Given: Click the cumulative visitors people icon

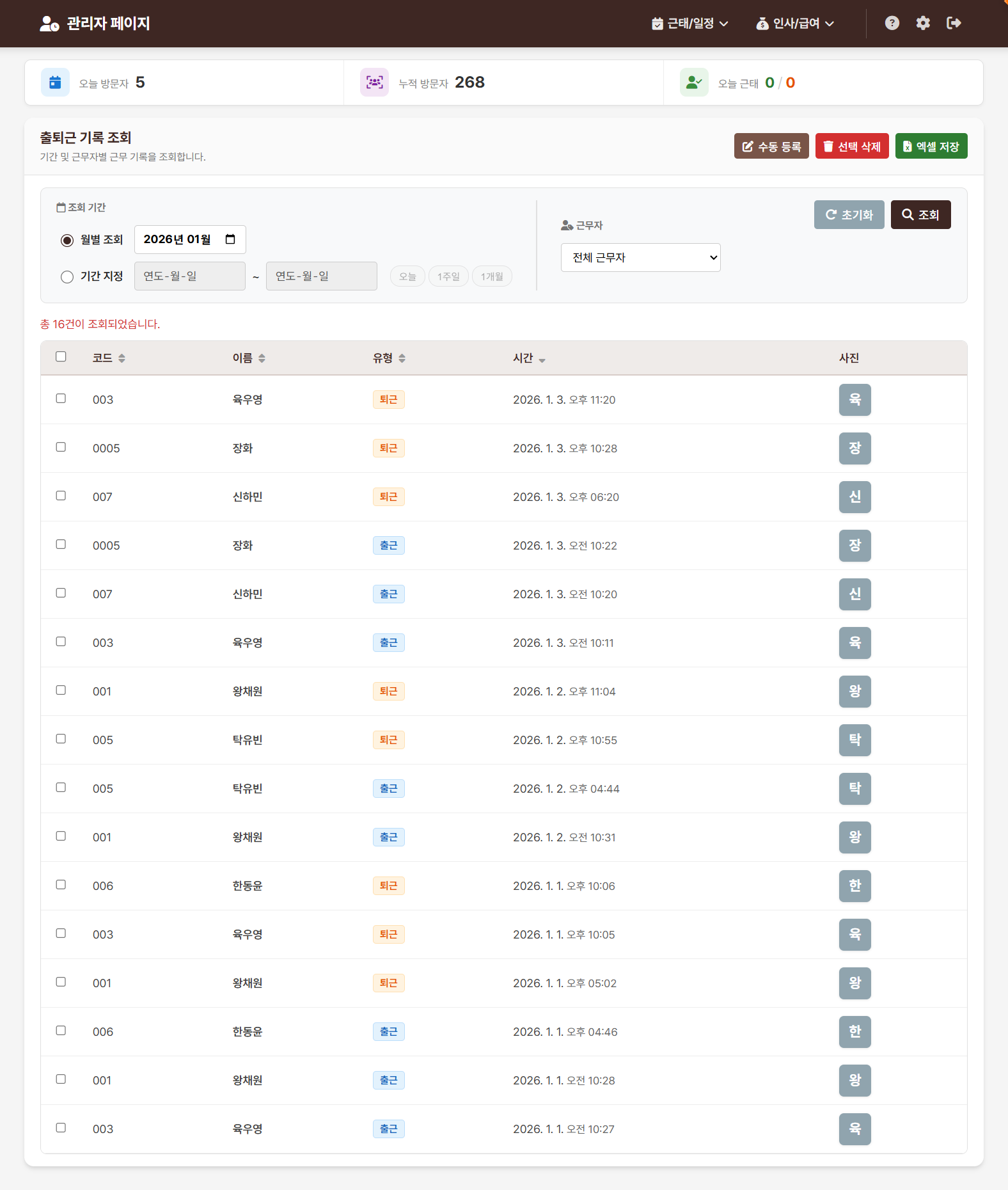Looking at the screenshot, I should (x=374, y=83).
